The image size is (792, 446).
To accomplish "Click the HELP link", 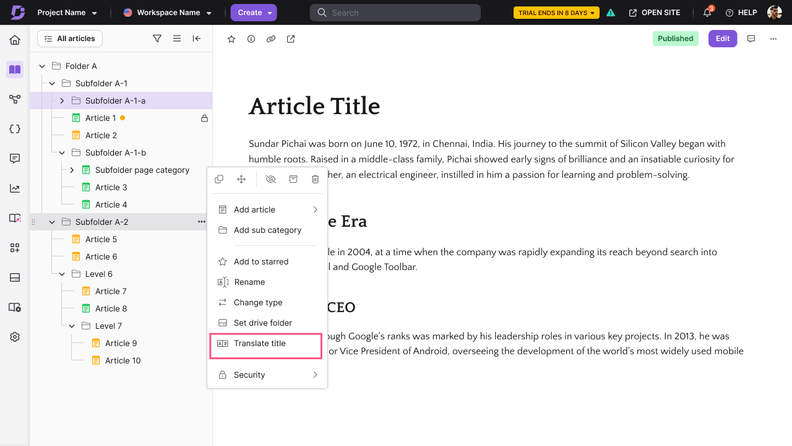I will click(741, 13).
